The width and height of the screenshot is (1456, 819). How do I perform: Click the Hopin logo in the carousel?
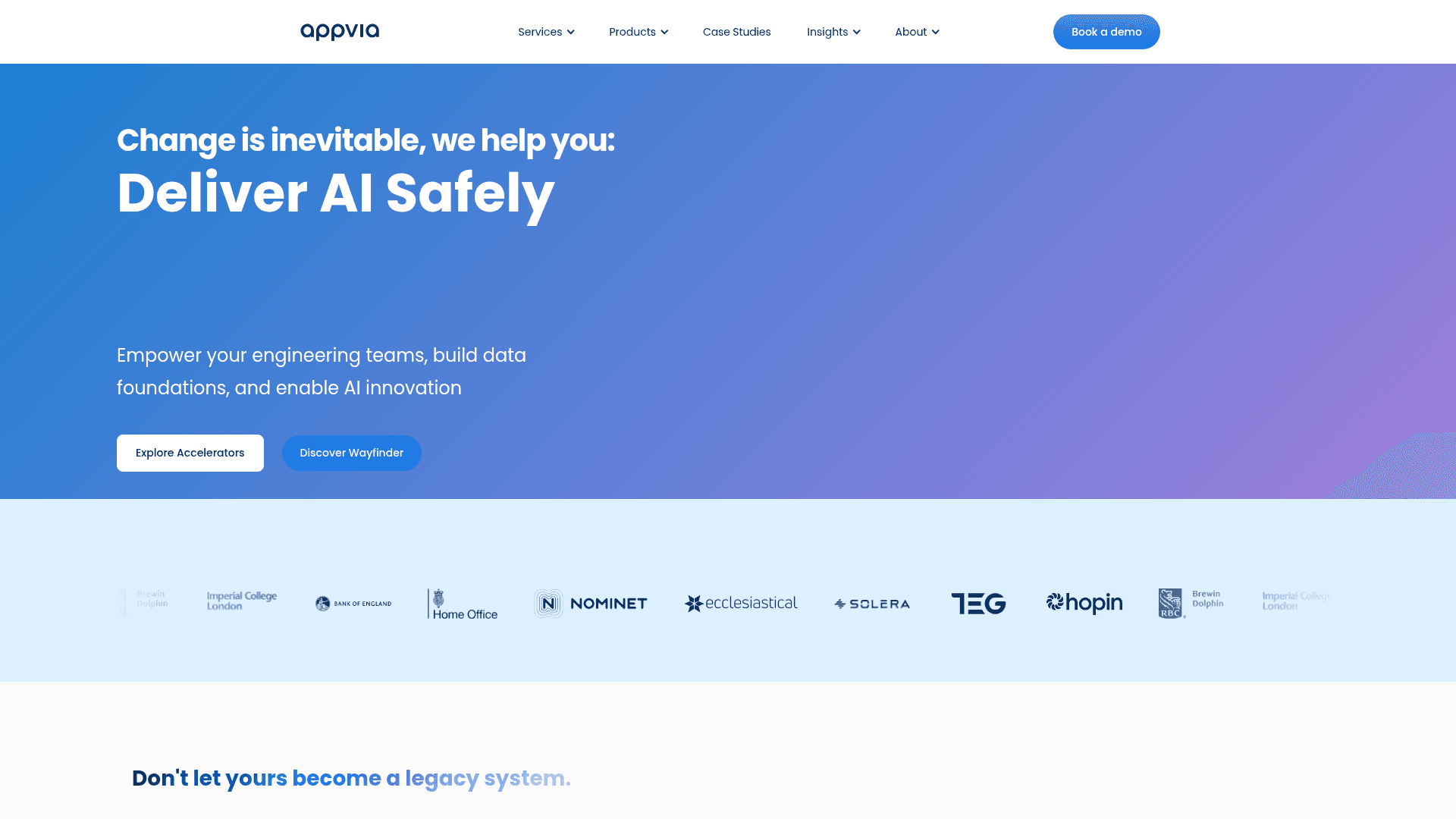[1084, 603]
